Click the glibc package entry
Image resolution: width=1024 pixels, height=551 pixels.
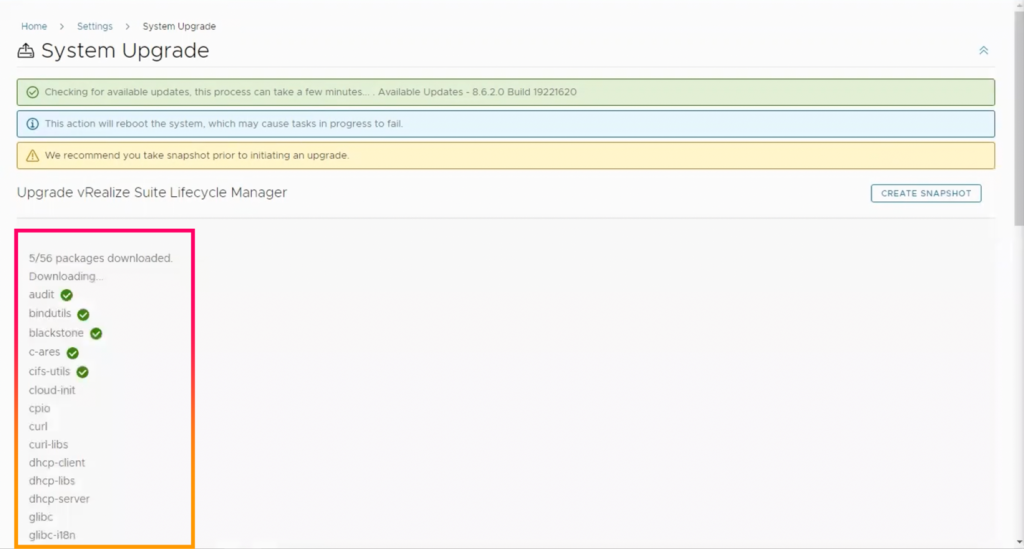(x=40, y=517)
